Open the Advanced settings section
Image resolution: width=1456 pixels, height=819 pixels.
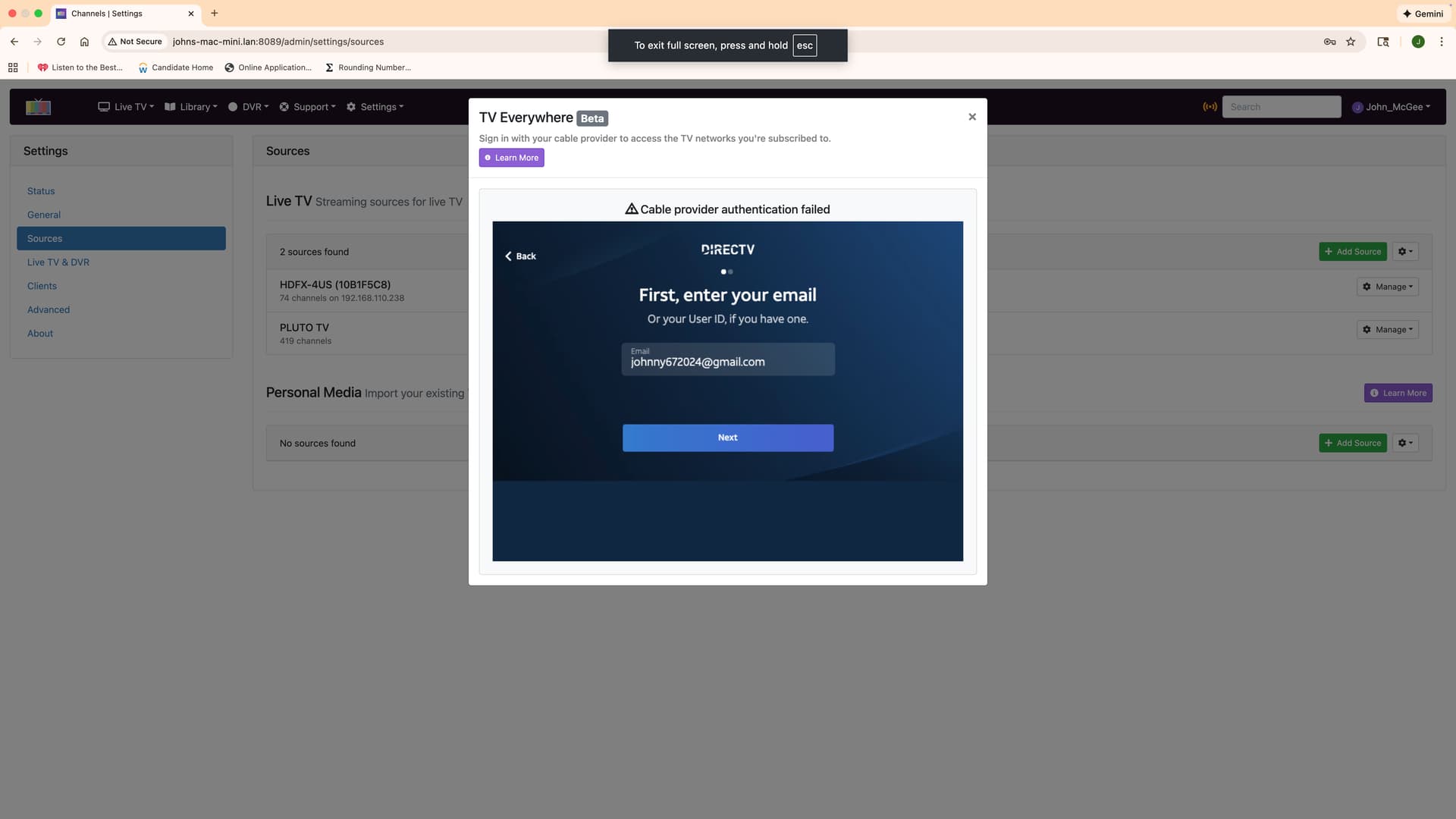tap(49, 309)
